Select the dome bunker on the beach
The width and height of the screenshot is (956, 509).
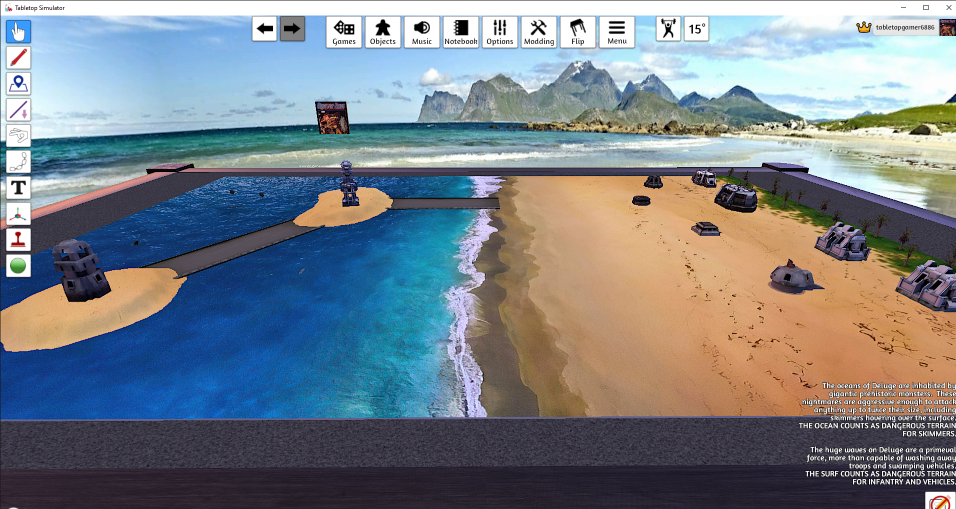click(x=792, y=276)
